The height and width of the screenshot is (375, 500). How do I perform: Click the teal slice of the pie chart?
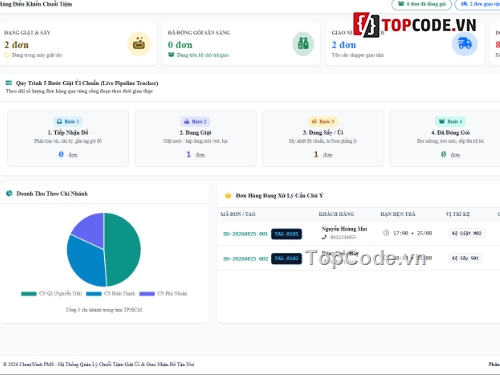[x=123, y=250]
